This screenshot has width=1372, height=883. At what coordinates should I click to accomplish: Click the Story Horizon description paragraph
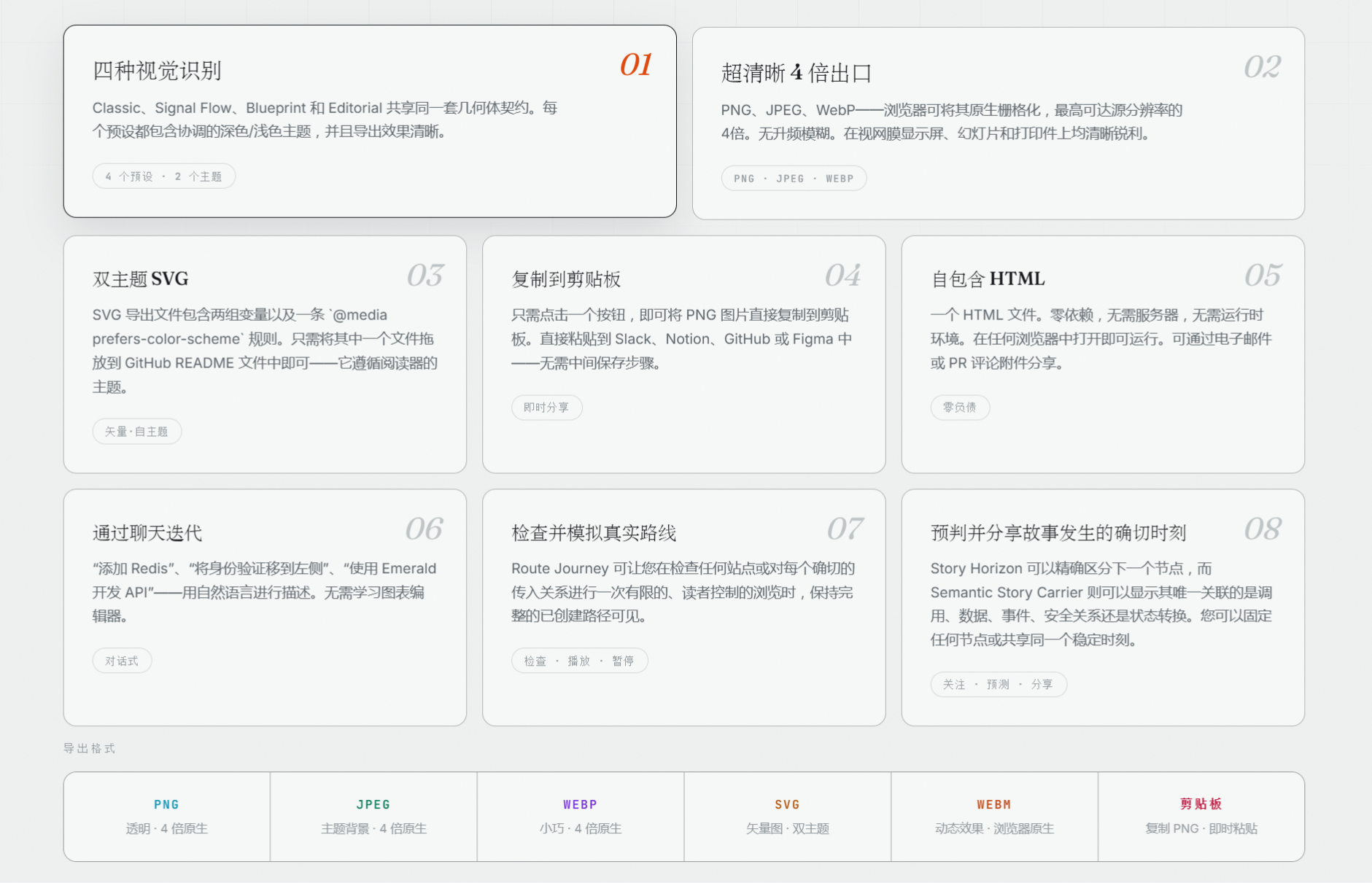[1101, 604]
